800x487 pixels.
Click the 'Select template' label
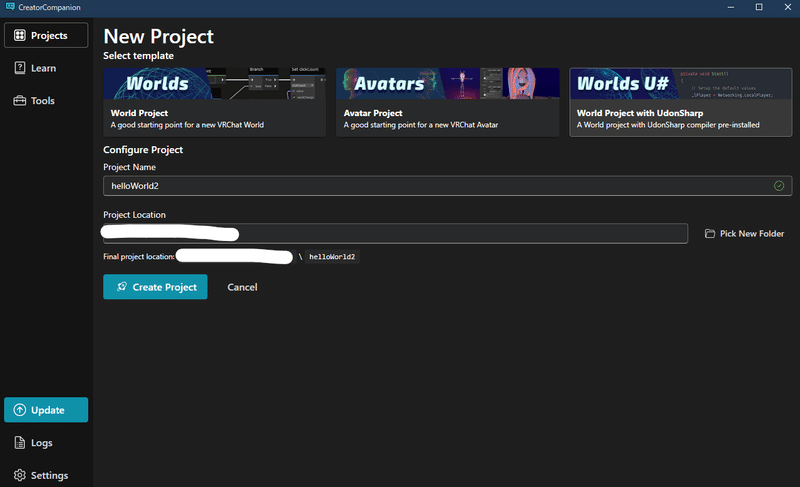(x=138, y=56)
